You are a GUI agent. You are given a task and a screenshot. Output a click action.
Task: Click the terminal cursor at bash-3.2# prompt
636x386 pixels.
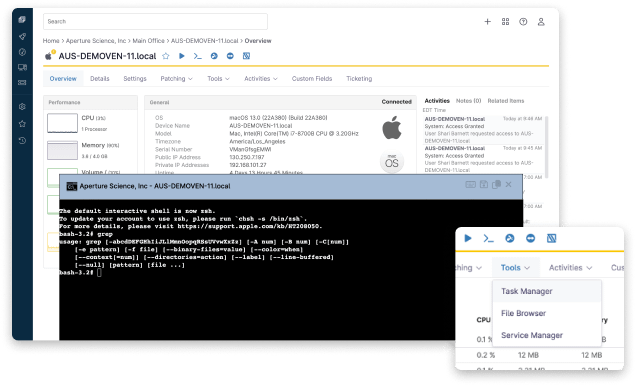coord(99,272)
